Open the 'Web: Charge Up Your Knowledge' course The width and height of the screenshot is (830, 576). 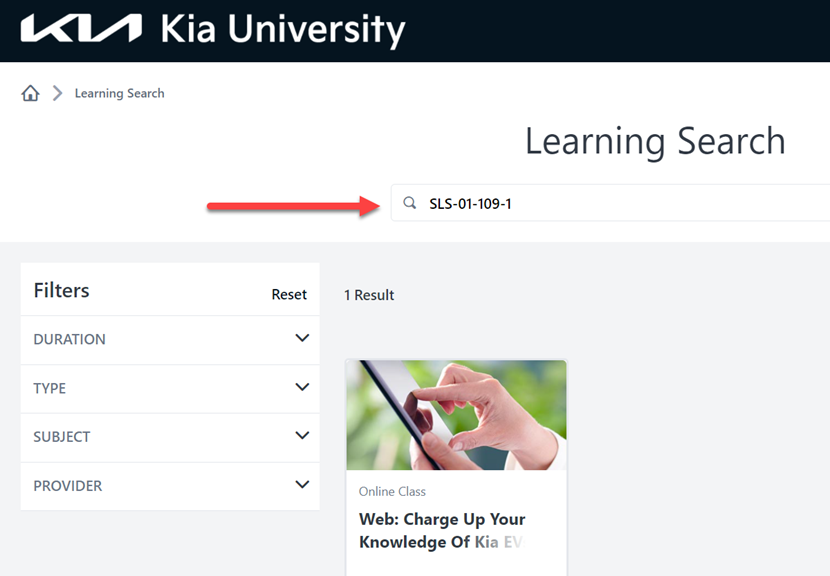tap(442, 530)
